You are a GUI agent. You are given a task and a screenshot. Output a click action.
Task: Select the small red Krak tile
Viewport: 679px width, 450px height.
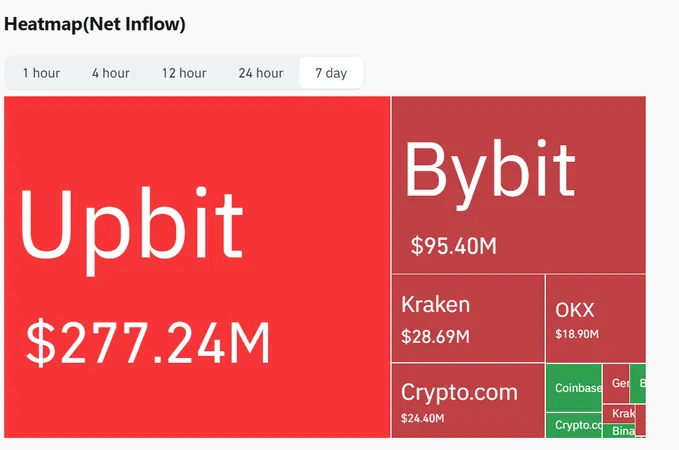619,414
